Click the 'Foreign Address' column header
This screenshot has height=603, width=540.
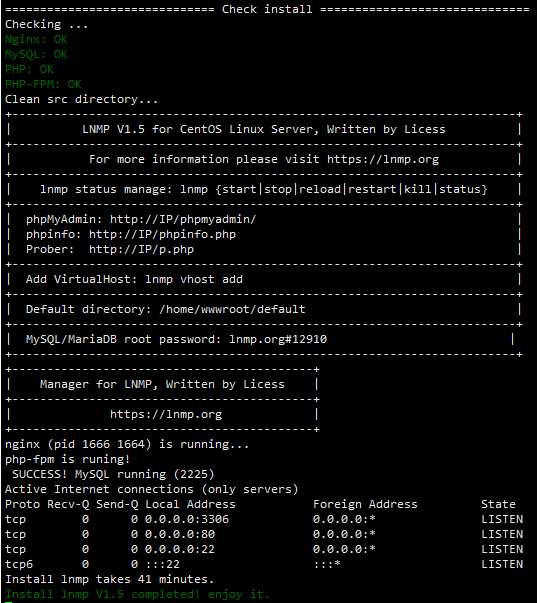tap(365, 504)
